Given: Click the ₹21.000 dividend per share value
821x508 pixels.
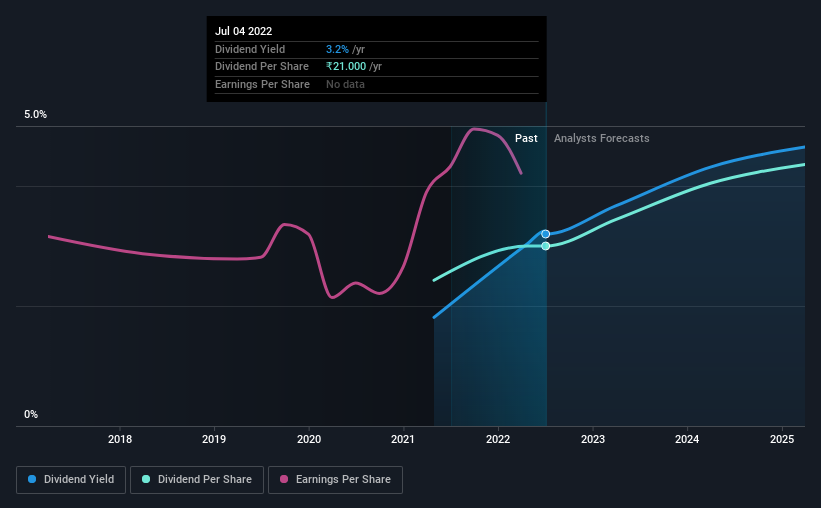Looking at the screenshot, I should (x=346, y=67).
